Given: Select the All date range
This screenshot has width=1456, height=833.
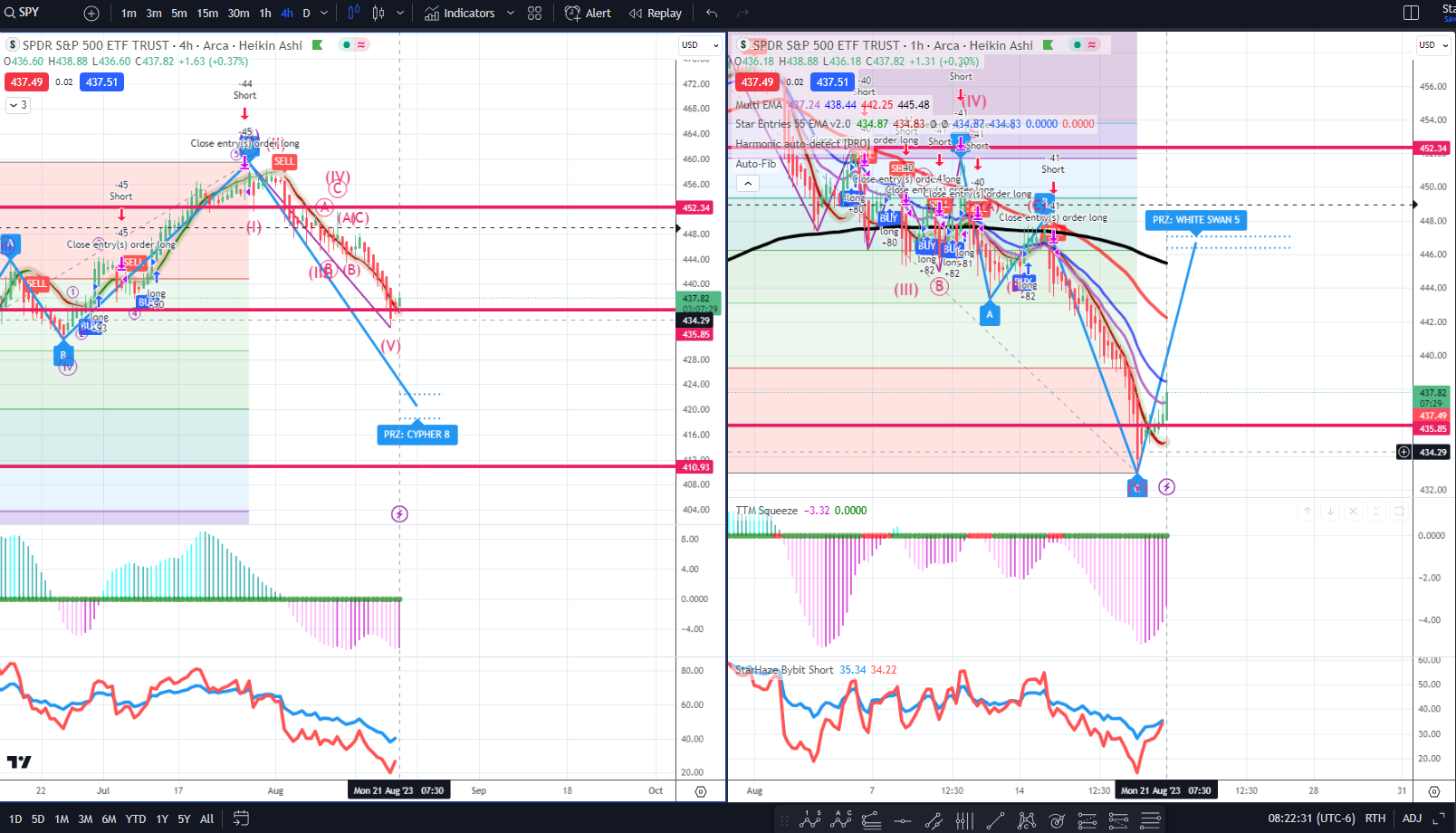Looking at the screenshot, I should pos(206,819).
